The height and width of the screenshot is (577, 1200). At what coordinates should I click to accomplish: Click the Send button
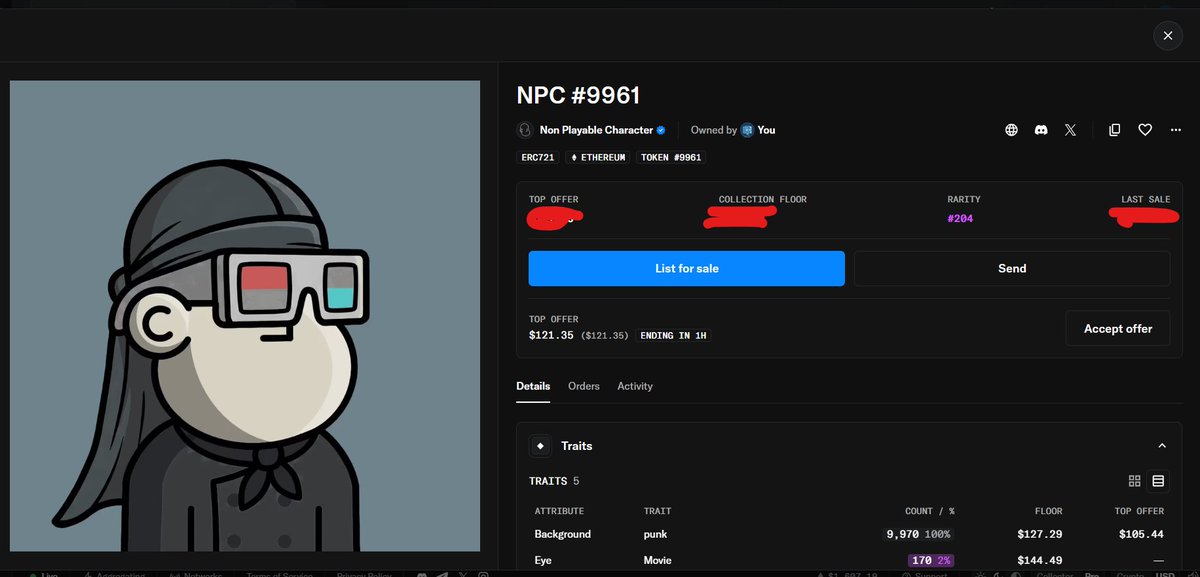click(1012, 268)
